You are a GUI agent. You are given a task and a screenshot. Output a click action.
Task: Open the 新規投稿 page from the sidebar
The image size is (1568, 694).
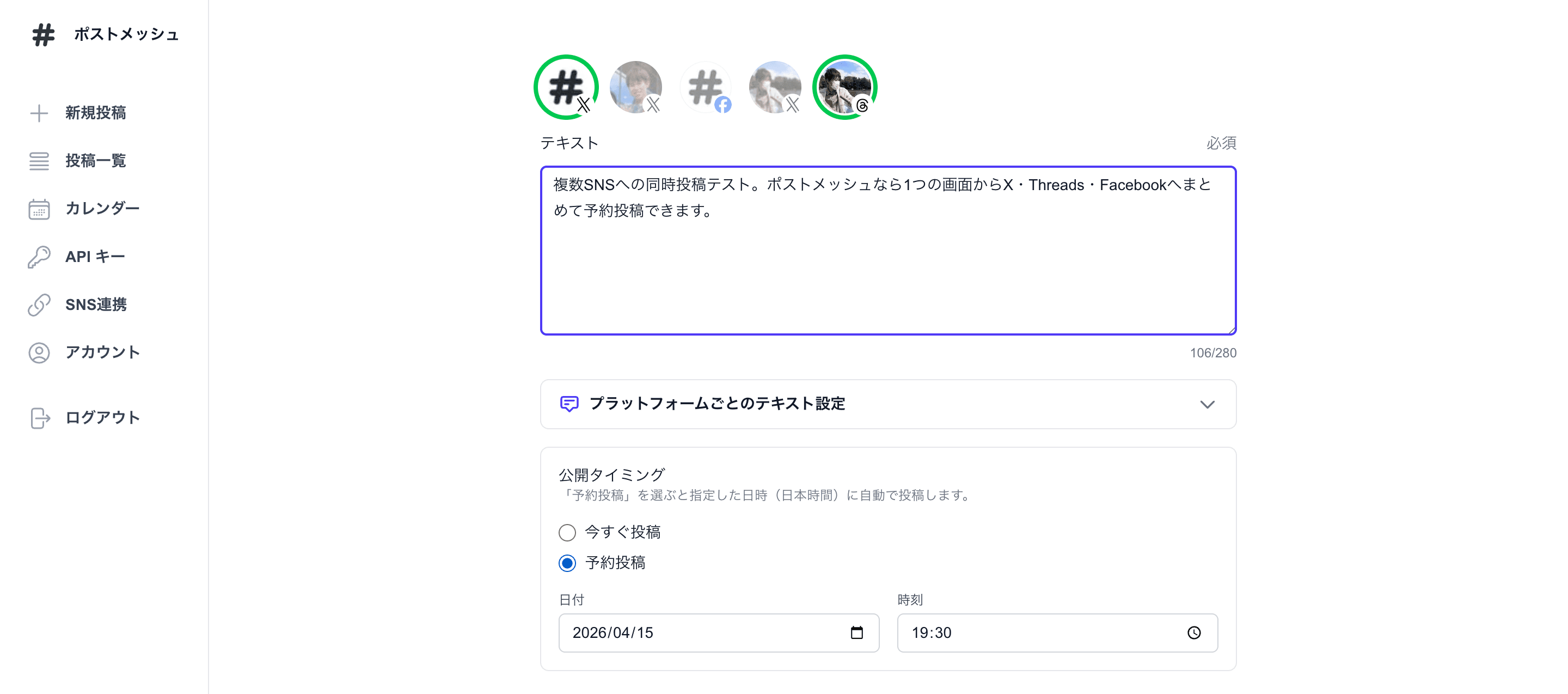pos(96,113)
